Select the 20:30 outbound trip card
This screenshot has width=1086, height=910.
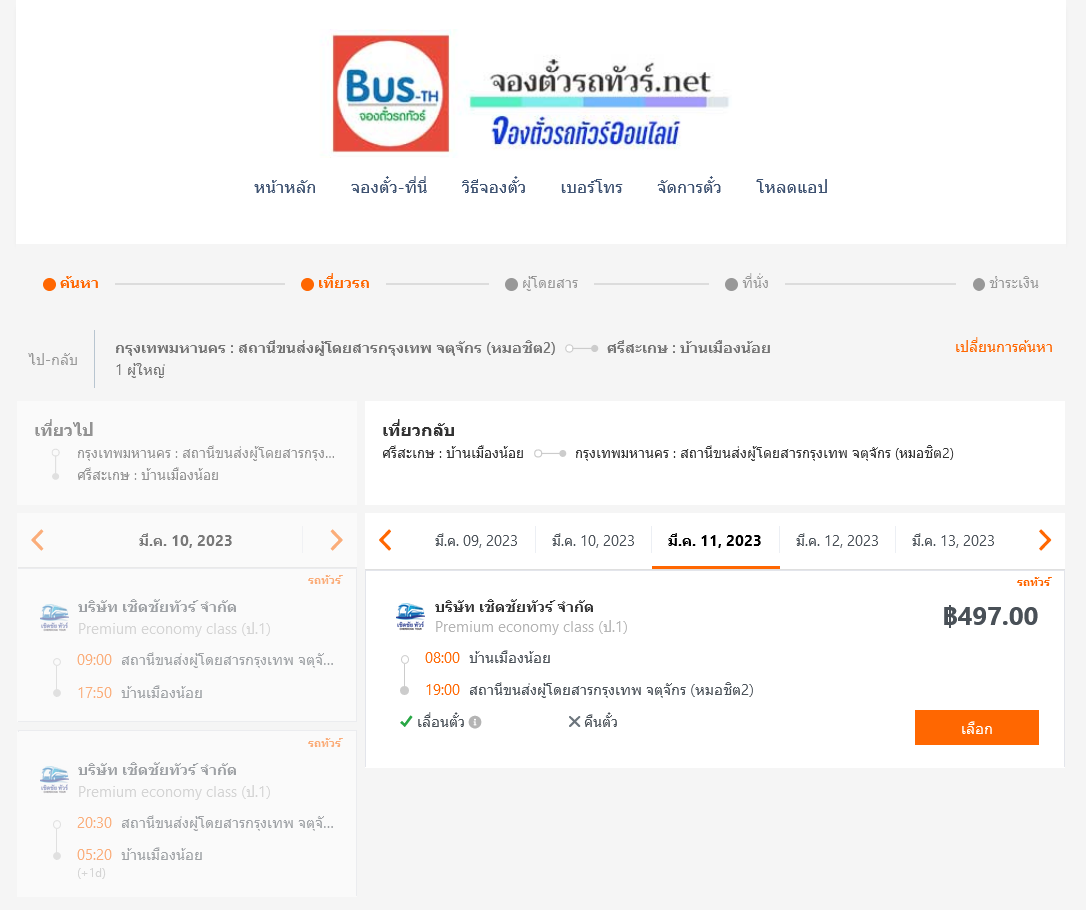pos(187,814)
